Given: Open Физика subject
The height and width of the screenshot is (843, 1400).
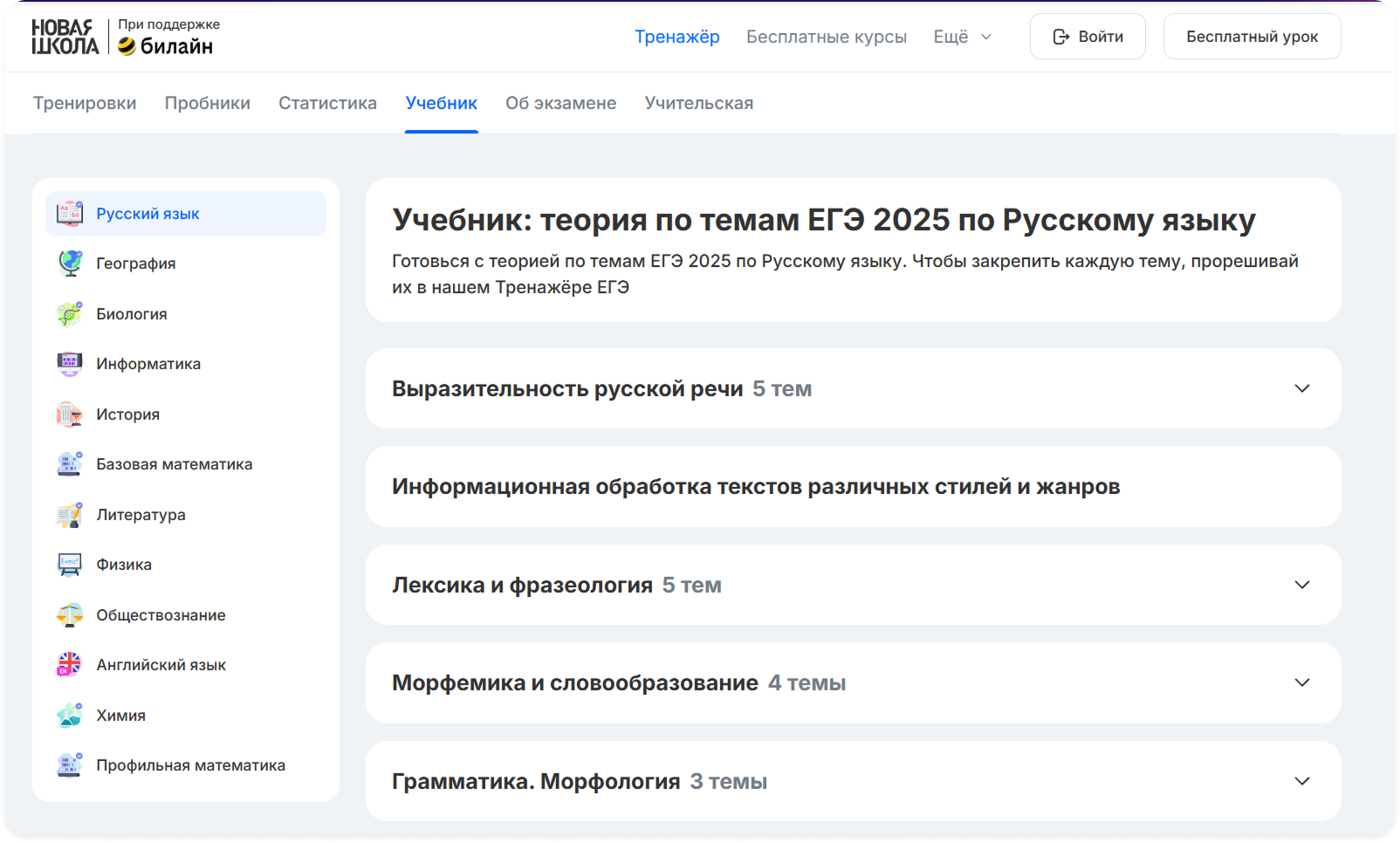Looking at the screenshot, I should tap(186, 565).
